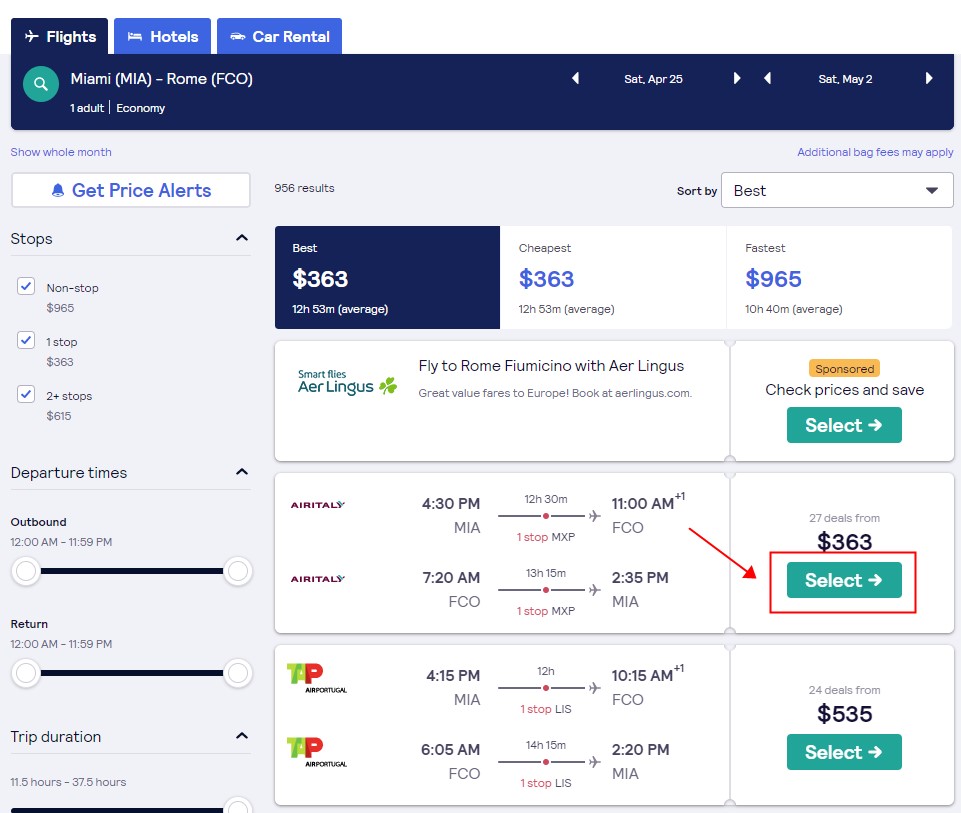The width and height of the screenshot is (961, 813).
Task: Click the Sat, Apr 25 departure date
Action: (x=653, y=79)
